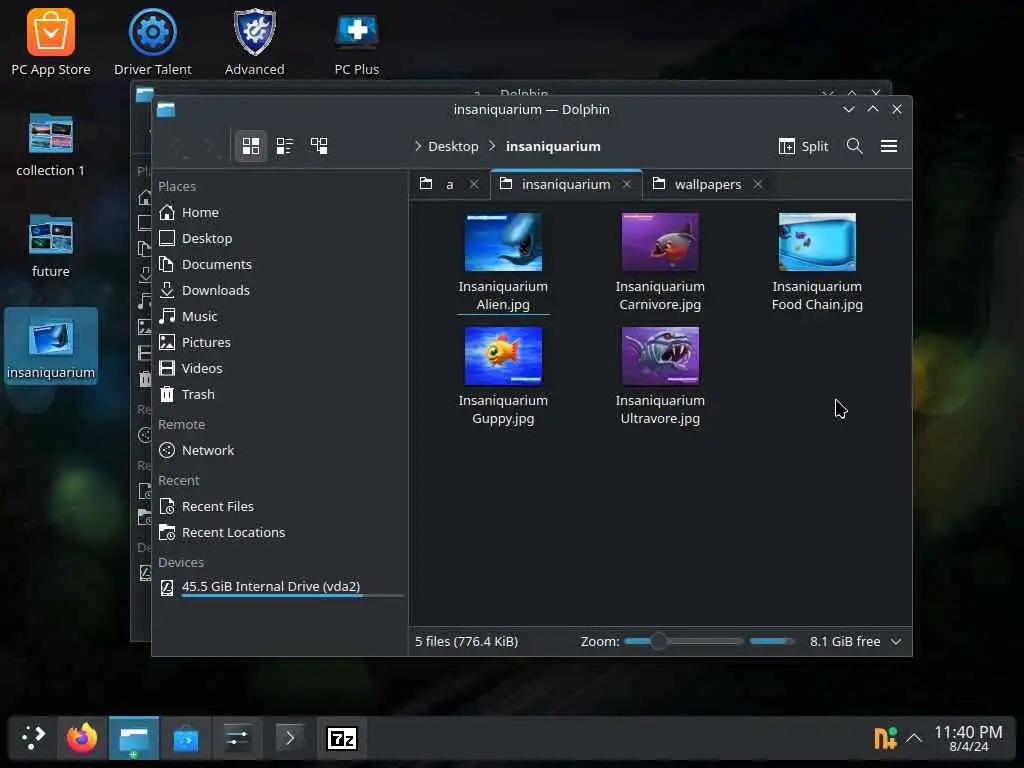The height and width of the screenshot is (768, 1024).
Task: Open the hamburger menu in Dolphin
Action: tap(889, 146)
